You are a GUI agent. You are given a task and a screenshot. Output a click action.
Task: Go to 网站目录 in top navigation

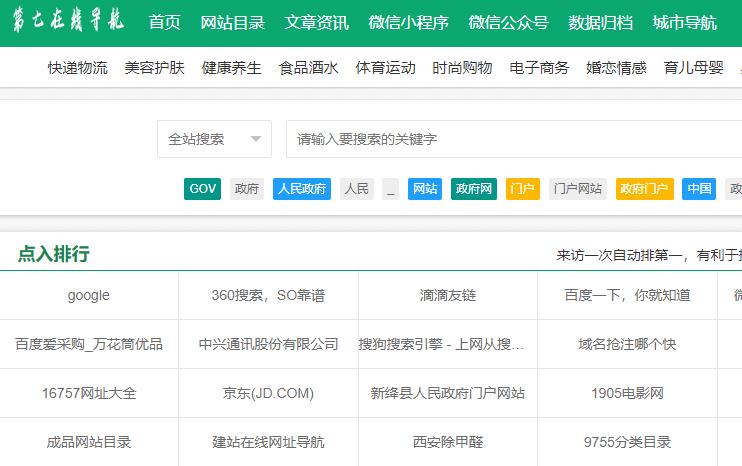(x=232, y=22)
